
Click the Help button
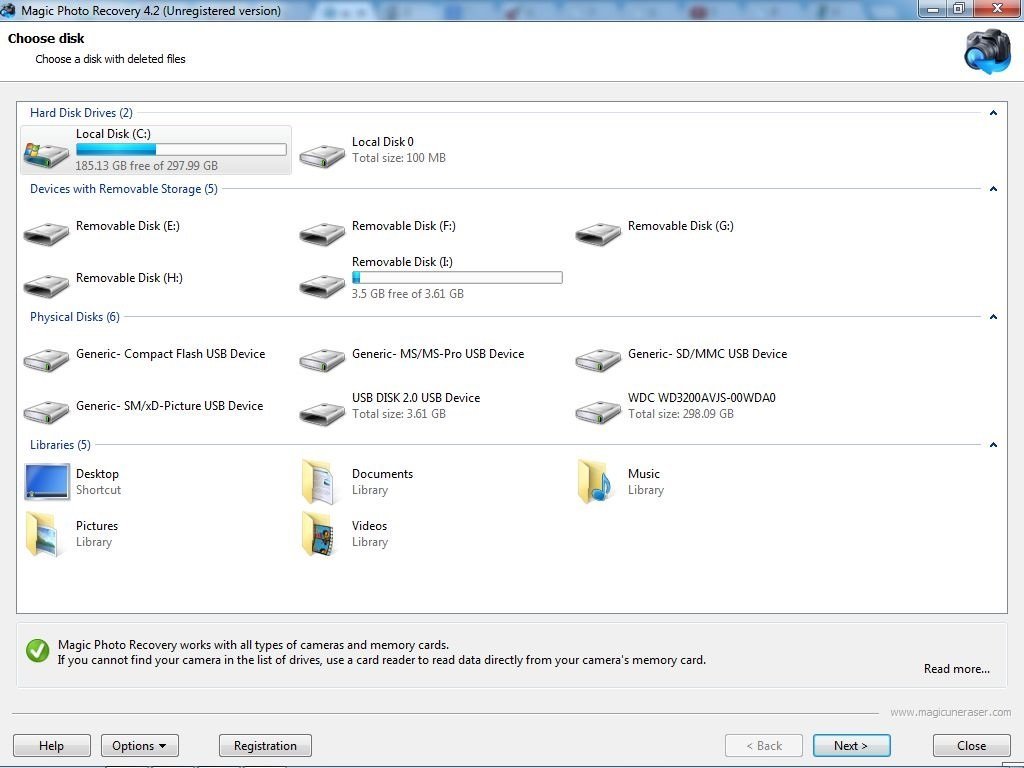pos(52,746)
